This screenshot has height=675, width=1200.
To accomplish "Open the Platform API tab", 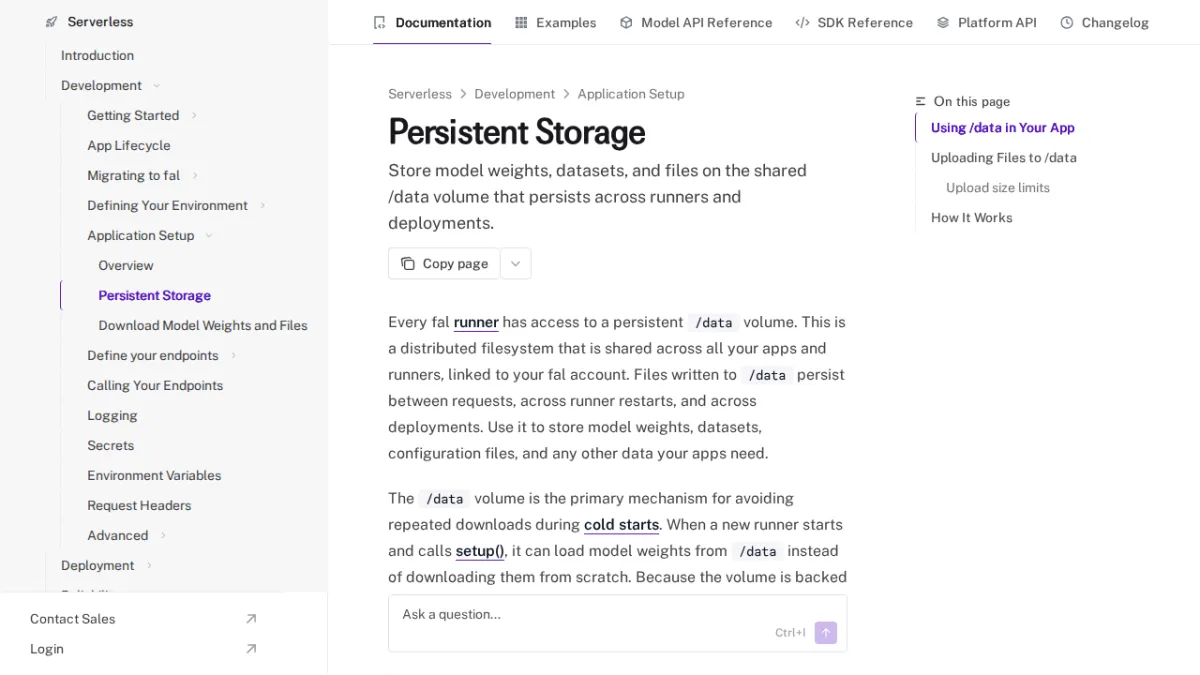I will pos(987,22).
